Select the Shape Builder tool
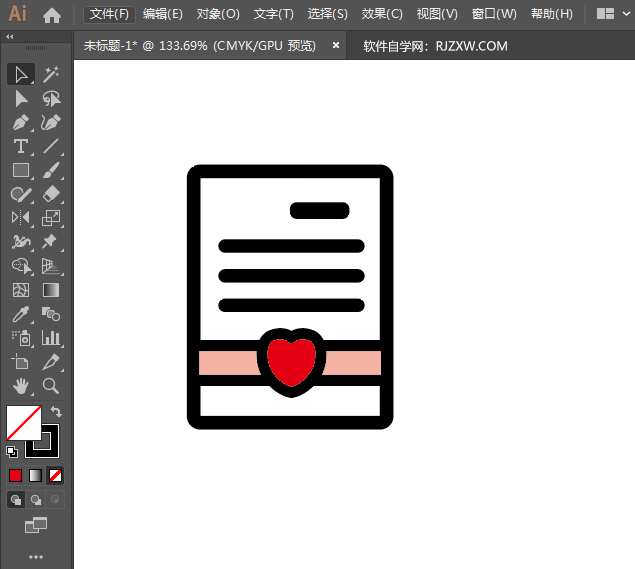 (21, 266)
